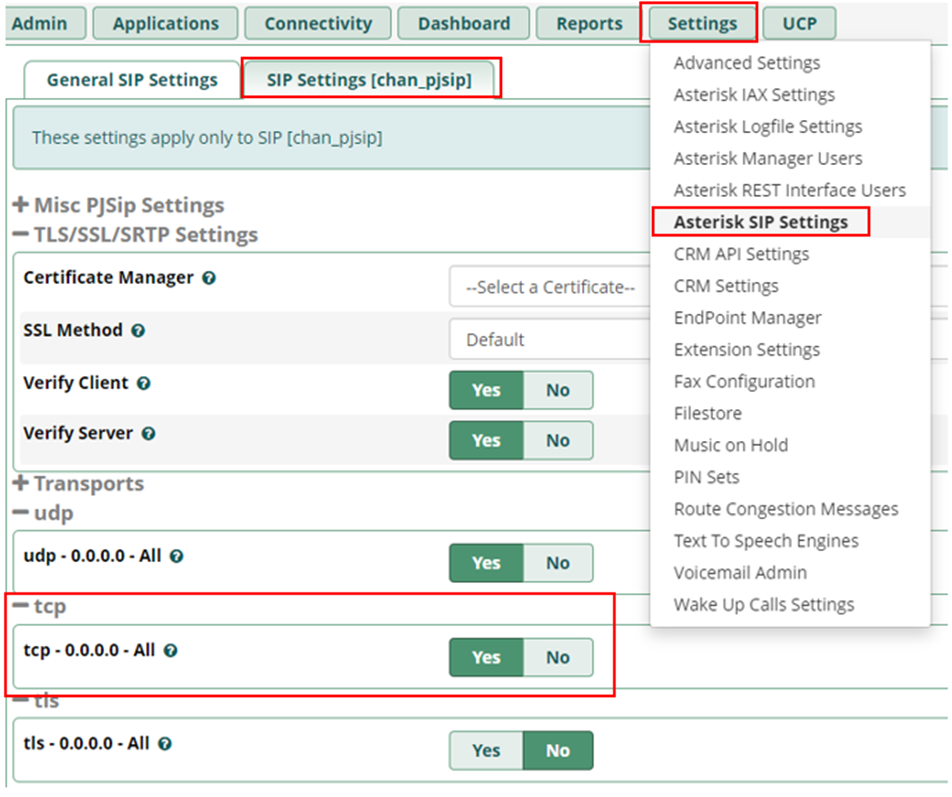Screen dimensions: 952x797
Task: Set Verify Client to Yes
Action: pos(486,390)
